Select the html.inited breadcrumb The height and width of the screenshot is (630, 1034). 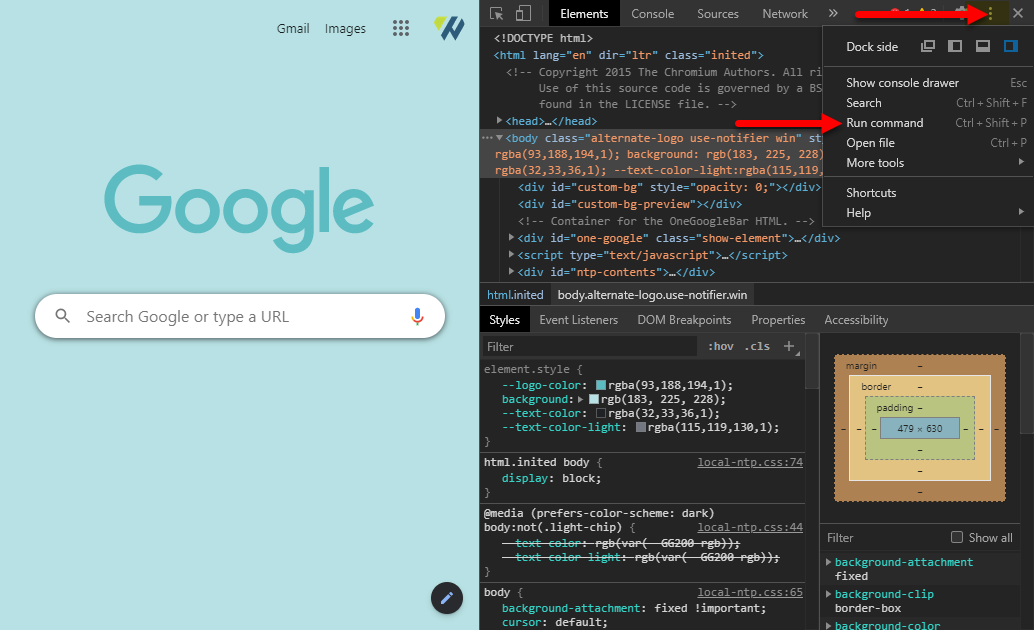pyautogui.click(x=515, y=295)
